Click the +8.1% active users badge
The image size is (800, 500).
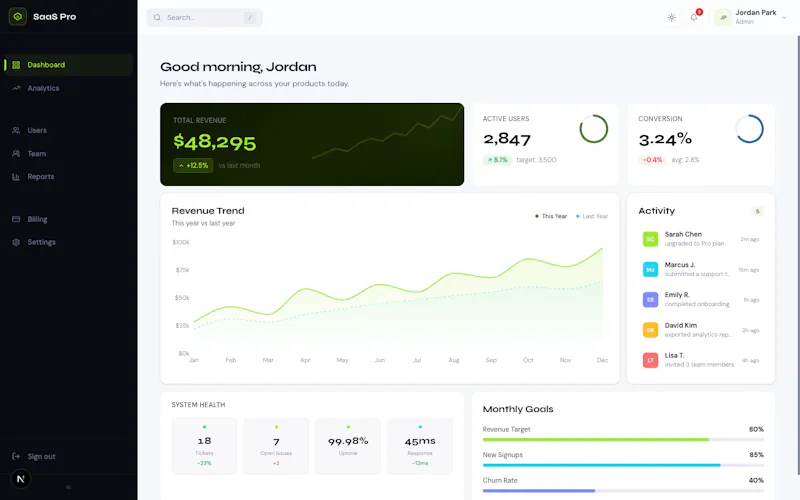(x=497, y=160)
